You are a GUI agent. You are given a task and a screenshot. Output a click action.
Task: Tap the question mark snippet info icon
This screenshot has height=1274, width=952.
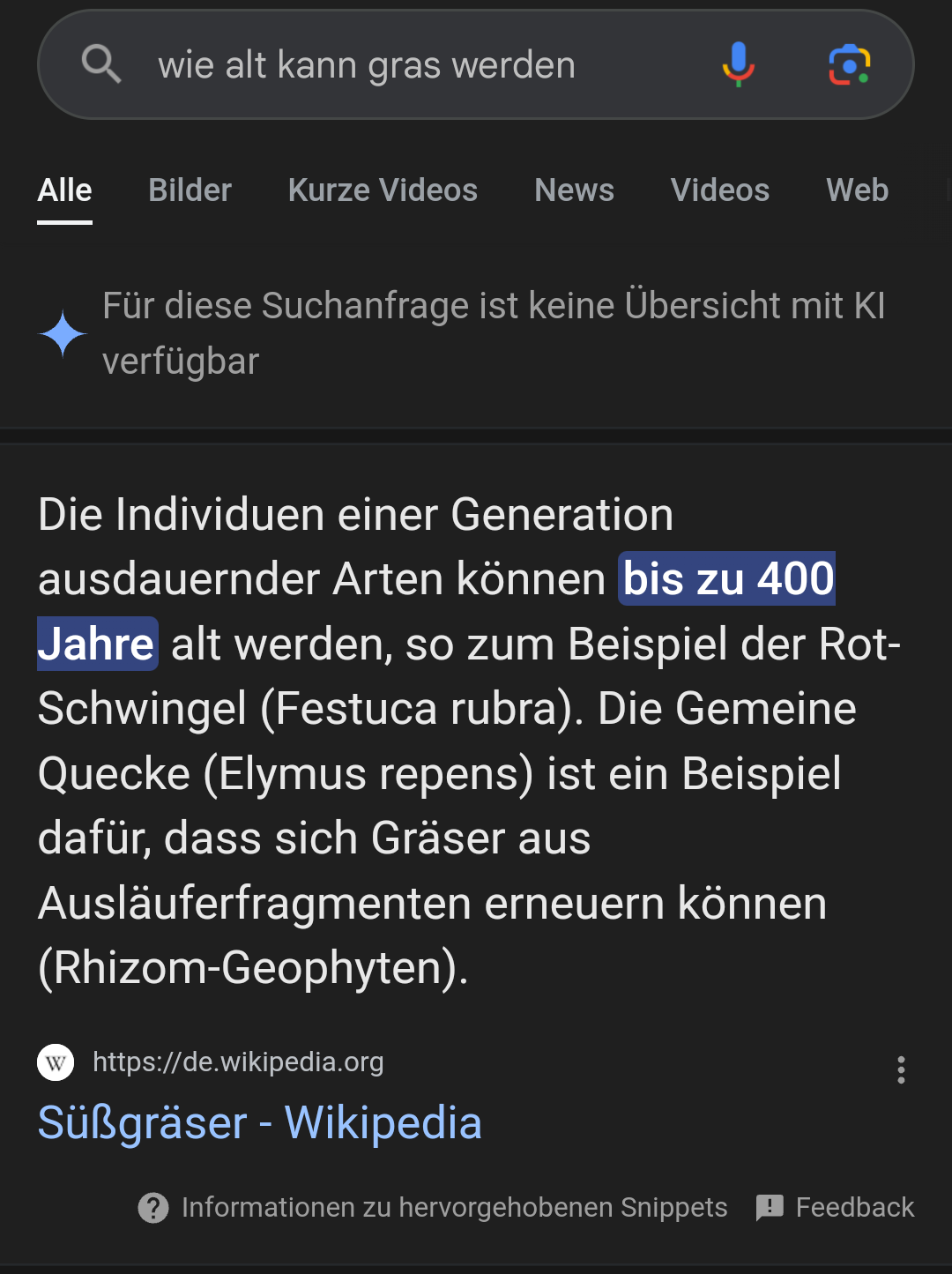tap(153, 1208)
